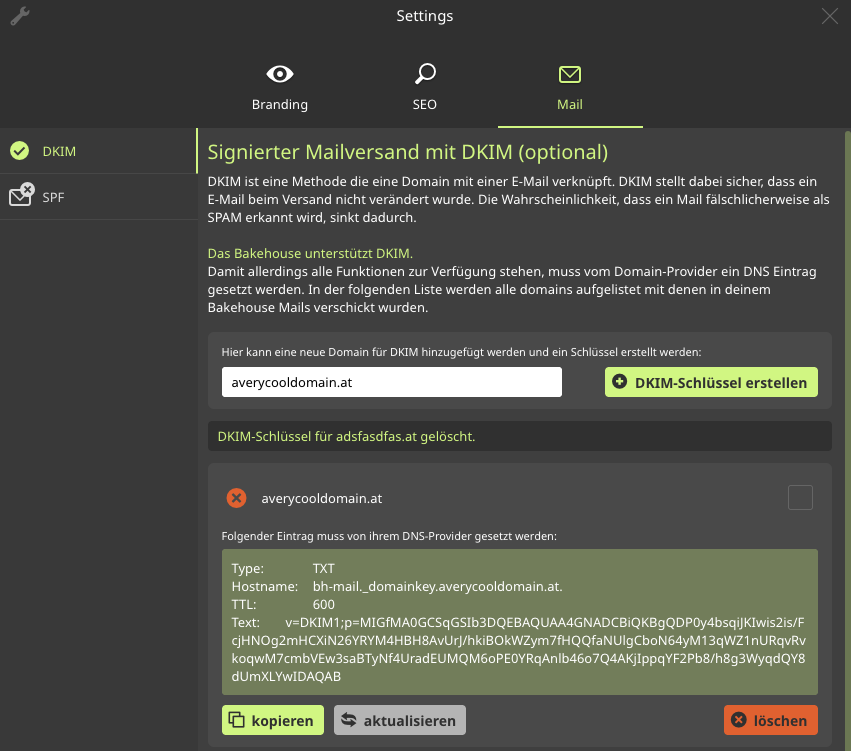This screenshot has width=851, height=751.
Task: Copy the DNS entry with kopieren
Action: 273,720
